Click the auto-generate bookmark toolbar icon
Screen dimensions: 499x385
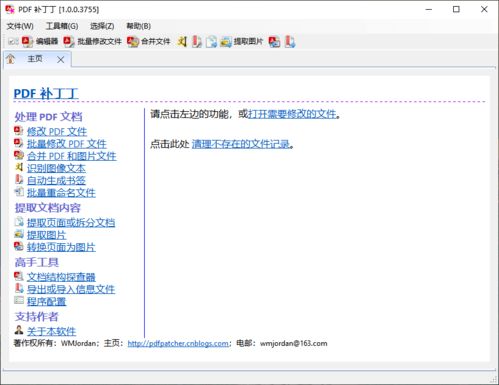click(x=197, y=41)
